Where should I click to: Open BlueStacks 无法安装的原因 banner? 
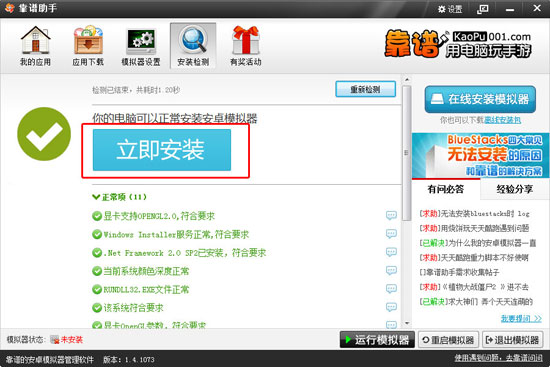[480, 155]
